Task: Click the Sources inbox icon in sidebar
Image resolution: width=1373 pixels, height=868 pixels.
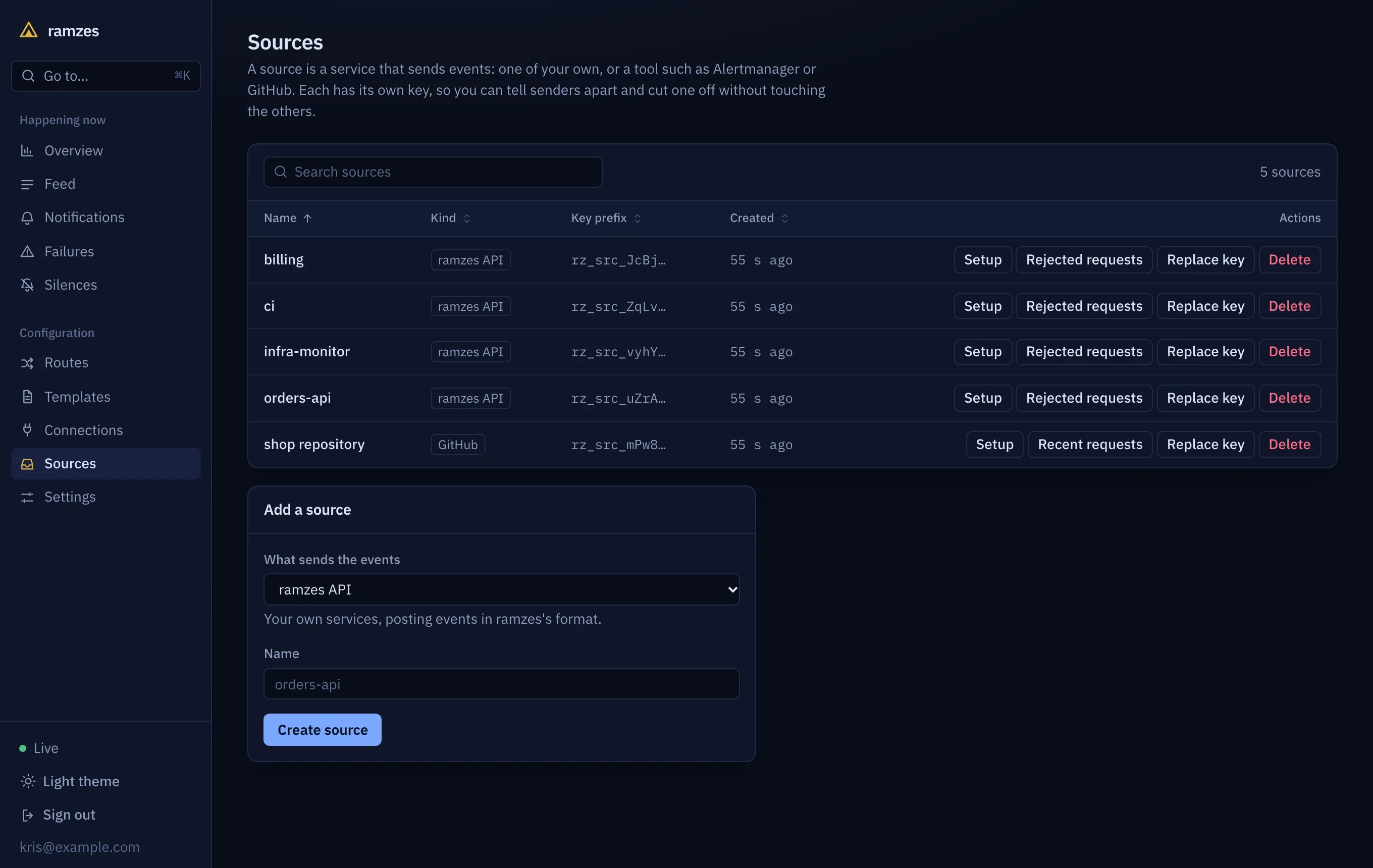Action: [27, 464]
